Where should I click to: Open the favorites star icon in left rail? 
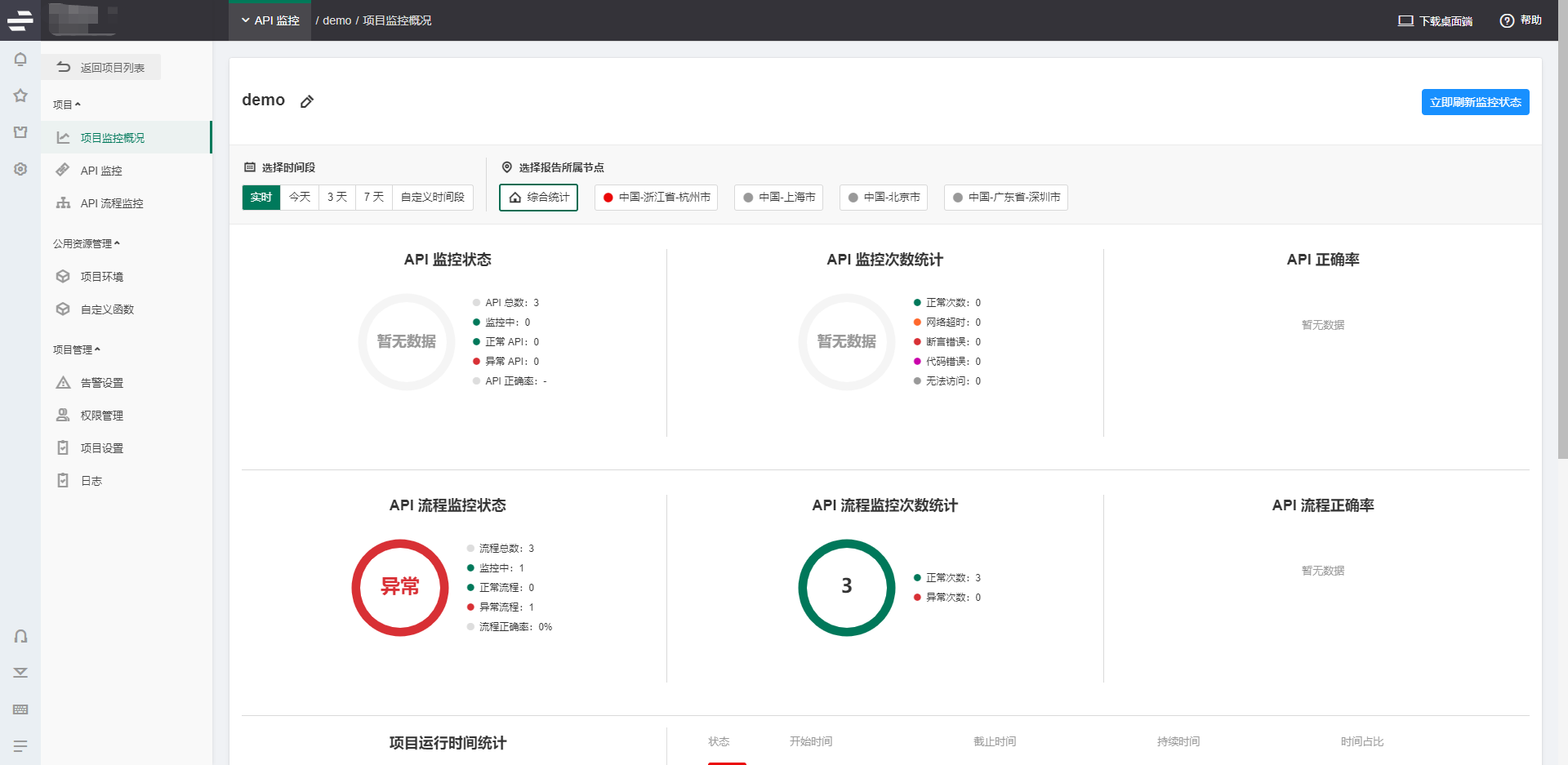pyautogui.click(x=20, y=96)
